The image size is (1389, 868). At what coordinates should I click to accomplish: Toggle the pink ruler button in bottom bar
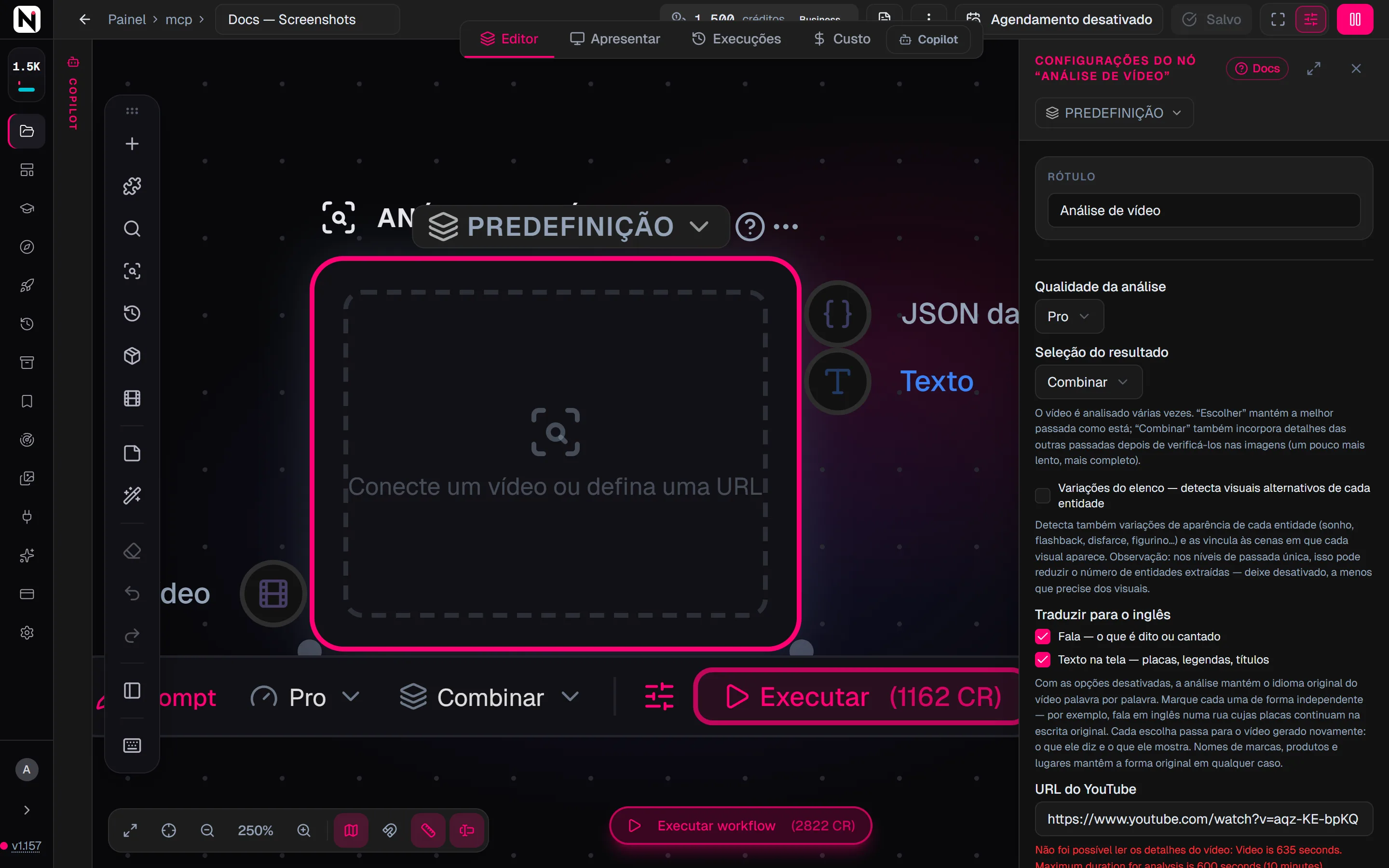[428, 830]
